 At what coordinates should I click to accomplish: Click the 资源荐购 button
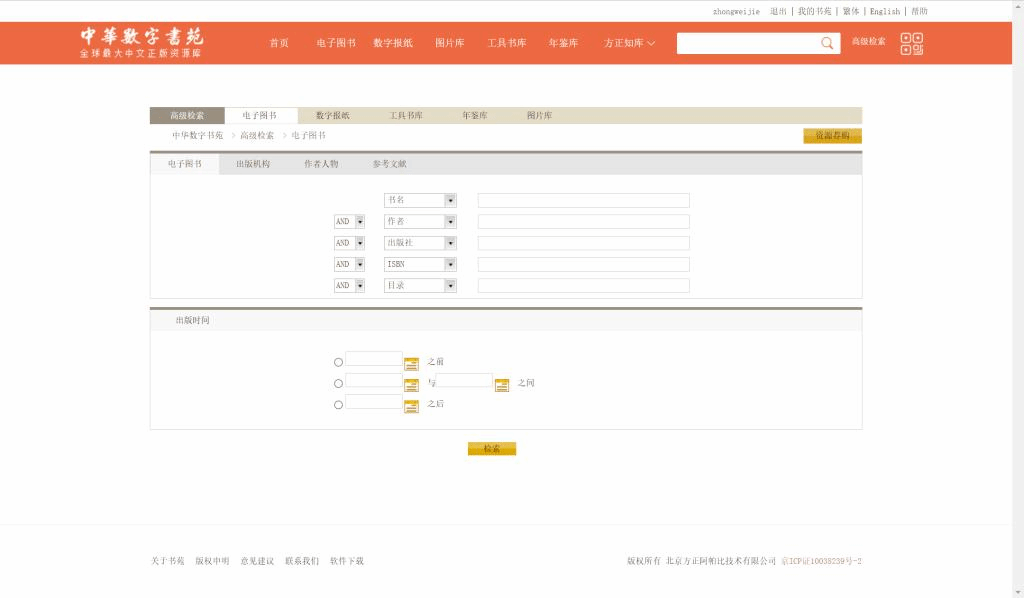pyautogui.click(x=831, y=136)
